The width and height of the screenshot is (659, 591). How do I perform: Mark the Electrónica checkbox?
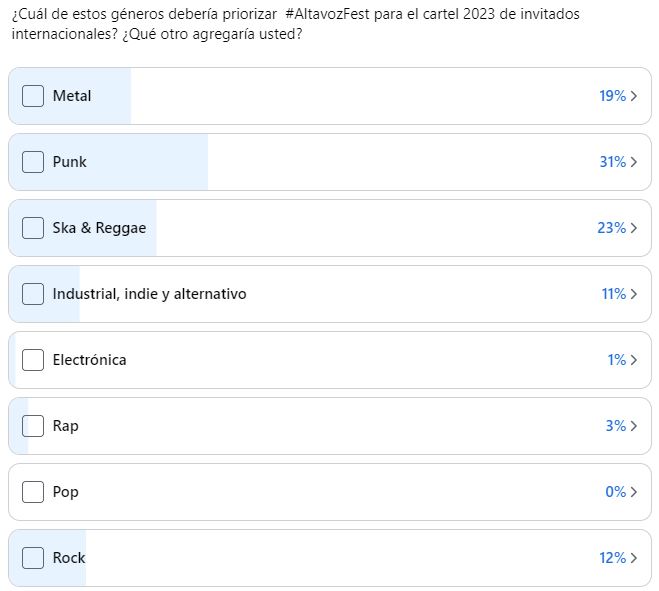(33, 360)
